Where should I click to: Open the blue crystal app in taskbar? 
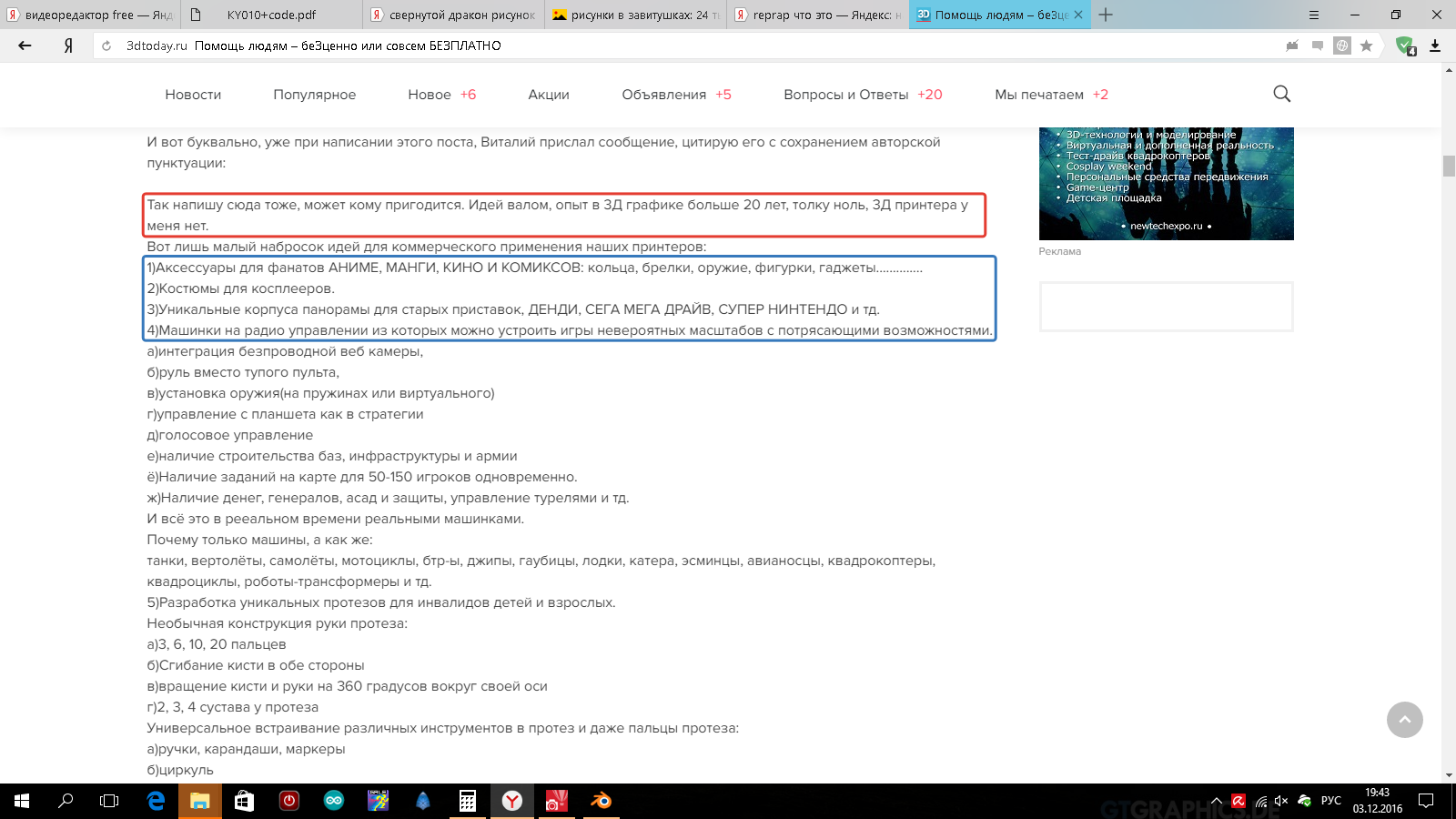[x=423, y=801]
